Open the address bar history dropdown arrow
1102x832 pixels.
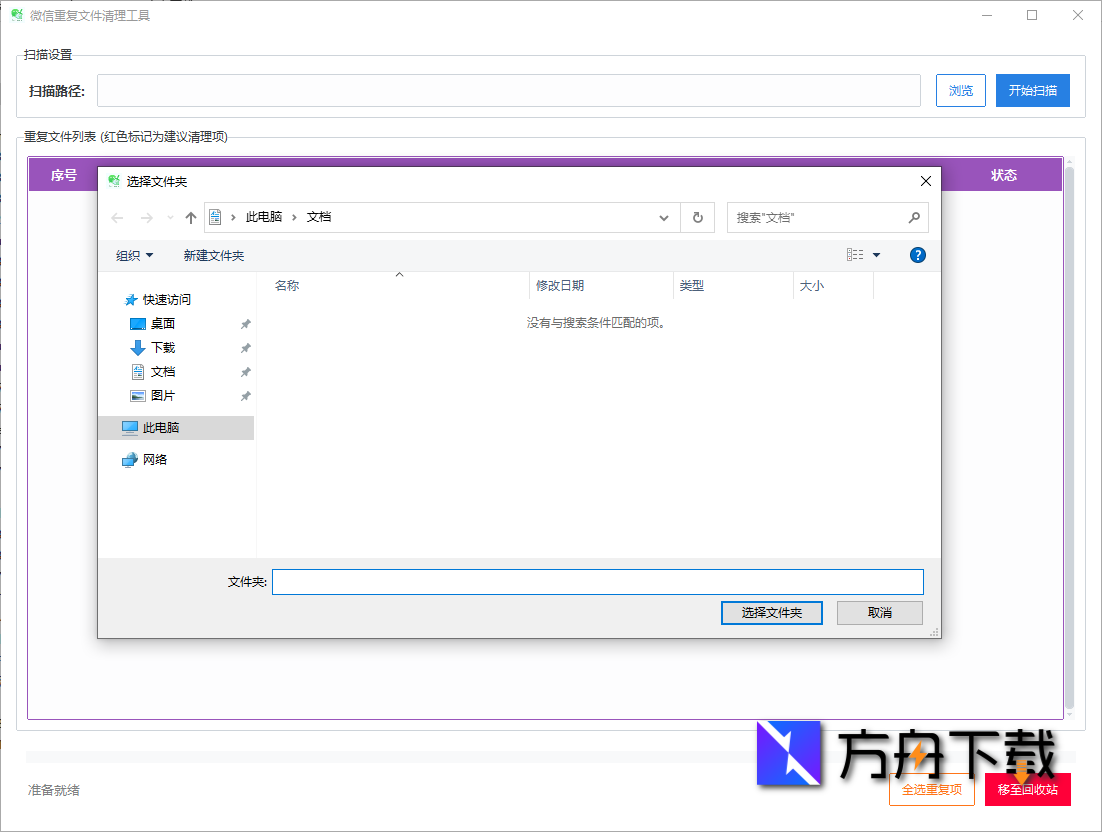point(663,217)
